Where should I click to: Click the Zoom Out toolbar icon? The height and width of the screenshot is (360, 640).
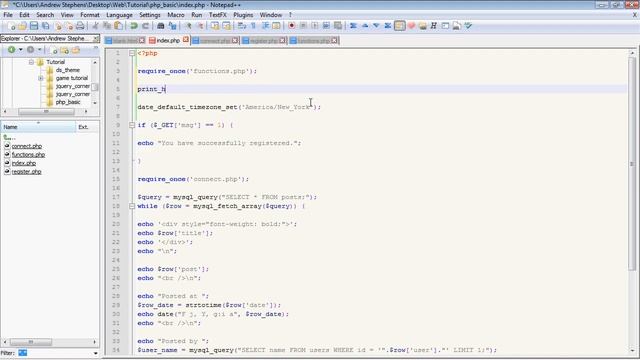[200, 26]
